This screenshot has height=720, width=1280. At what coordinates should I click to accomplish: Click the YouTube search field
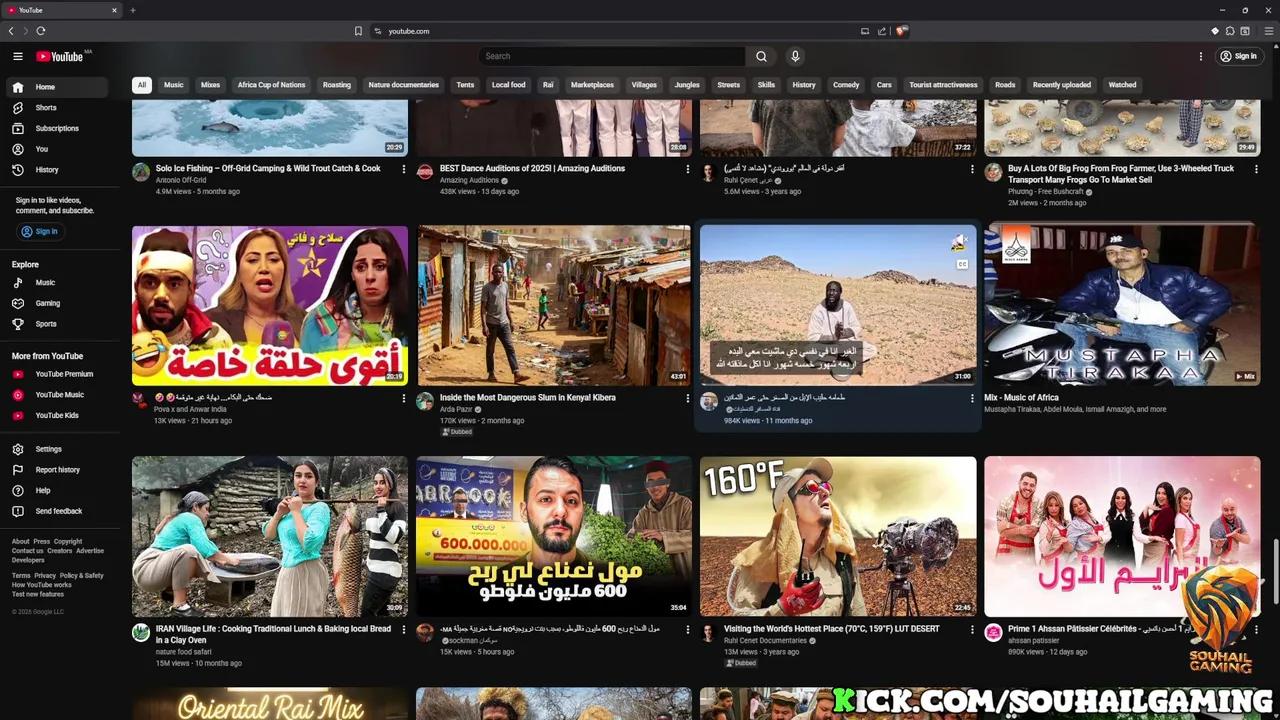coord(612,56)
